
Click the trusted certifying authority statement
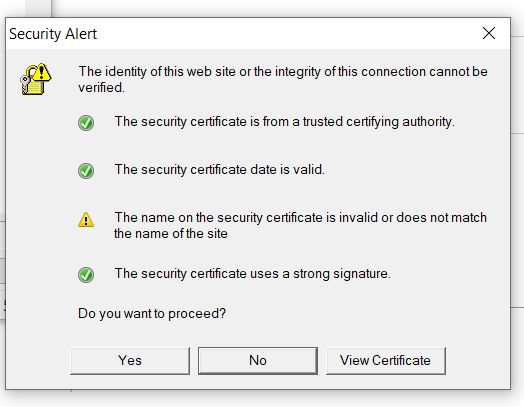click(284, 122)
